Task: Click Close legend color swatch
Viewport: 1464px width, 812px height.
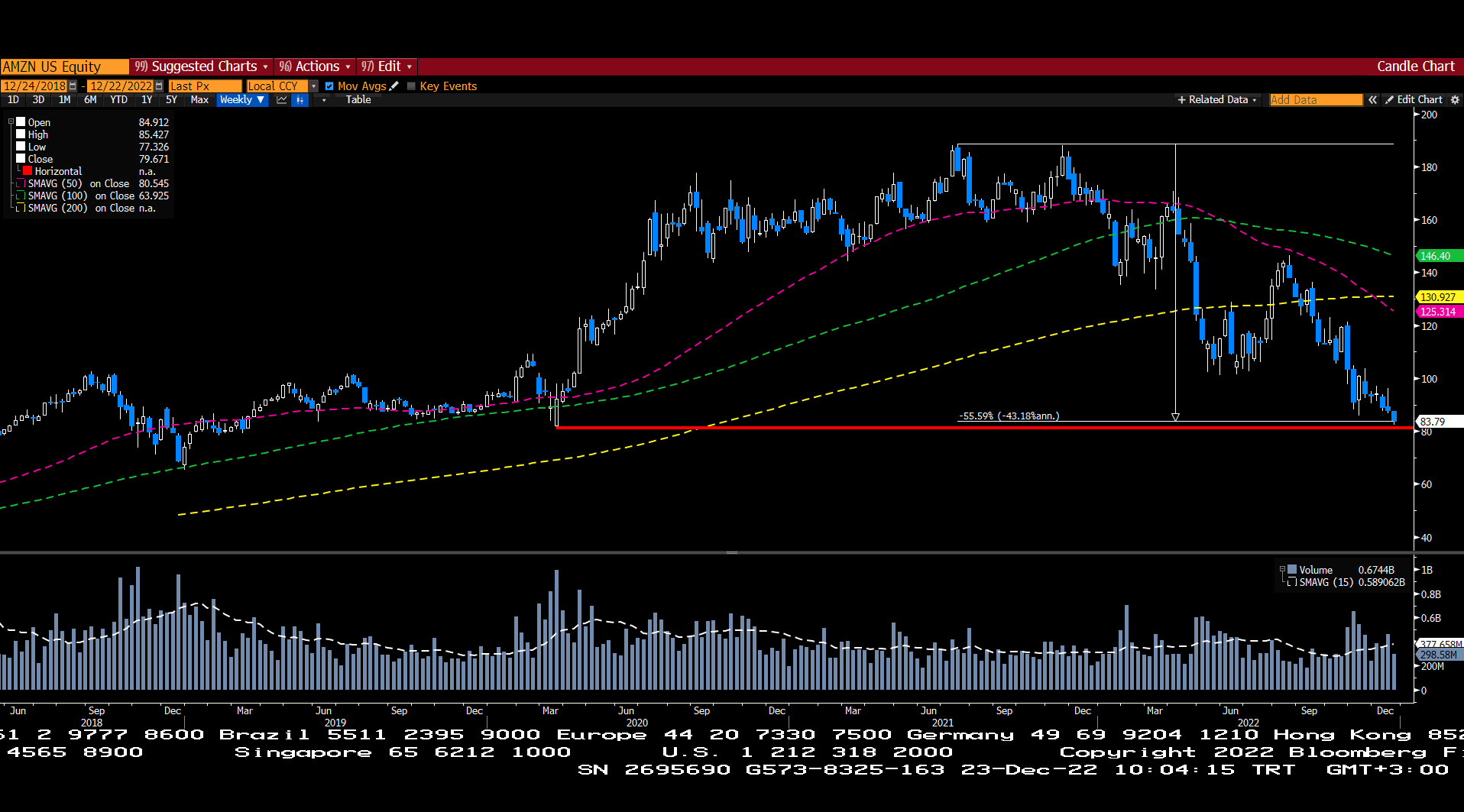Action: 21,159
